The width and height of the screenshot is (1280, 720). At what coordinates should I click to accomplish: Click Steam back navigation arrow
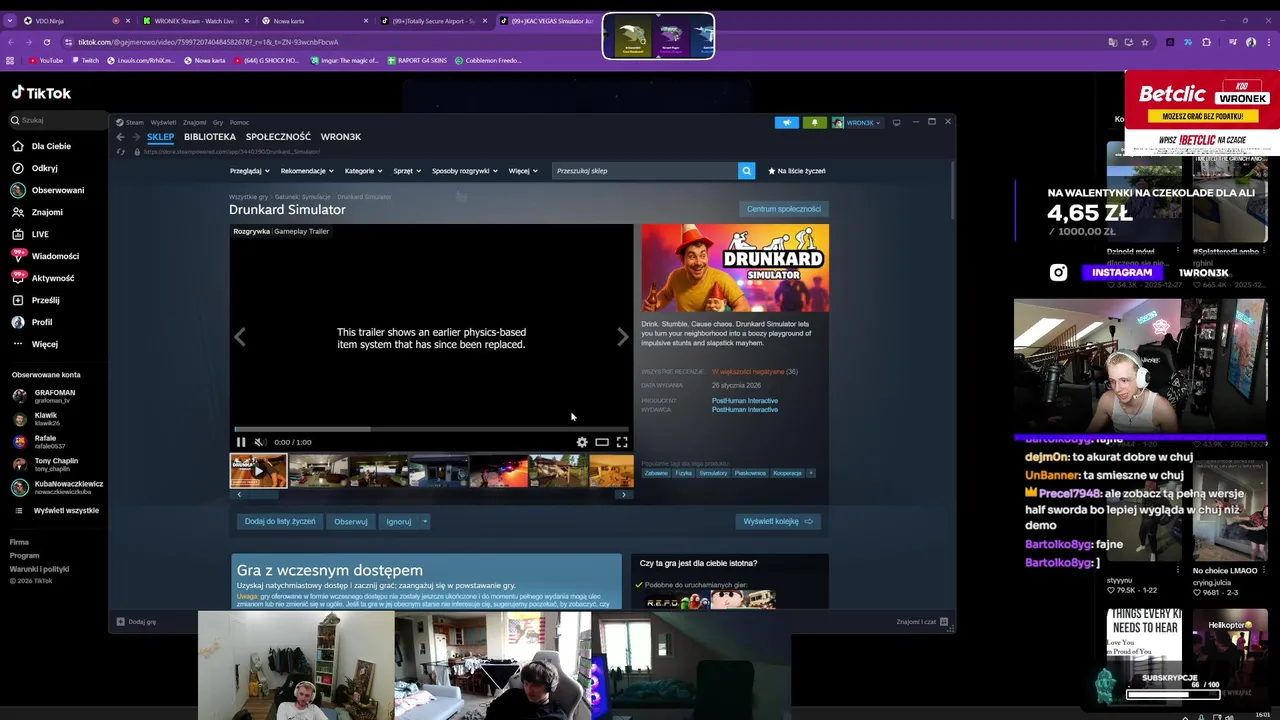[120, 137]
